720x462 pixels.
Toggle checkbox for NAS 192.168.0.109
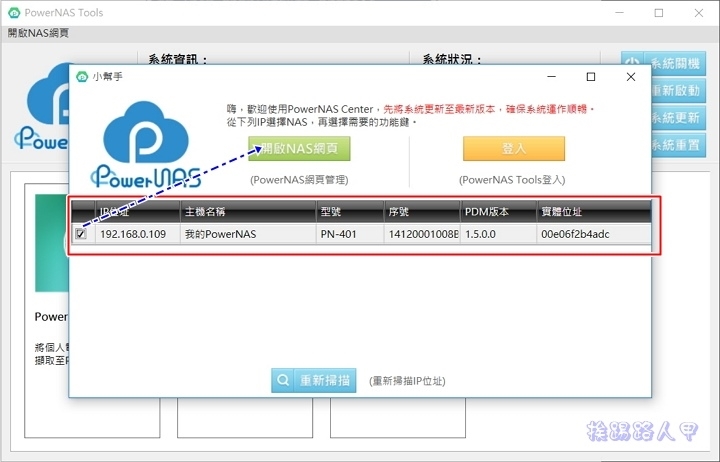tap(81, 235)
